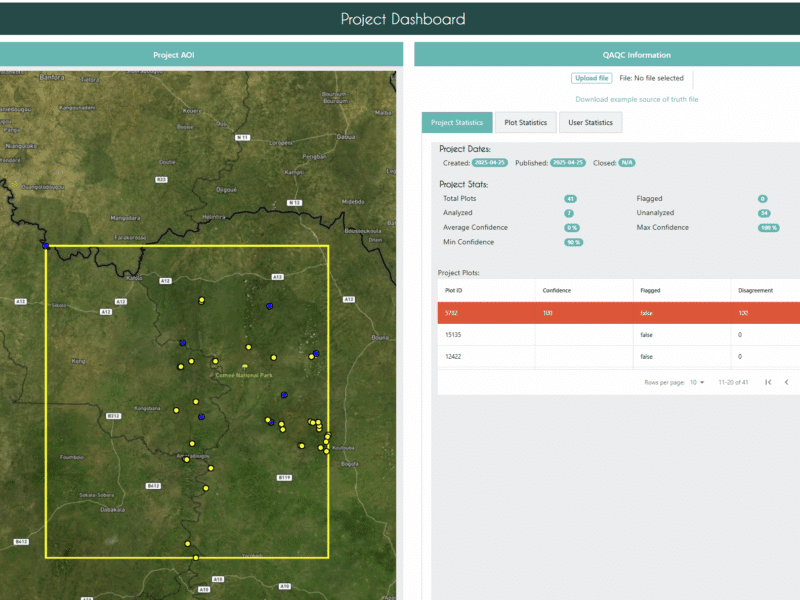The image size is (800, 600).
Task: Click the Bouna label on the map
Action: tap(380, 338)
